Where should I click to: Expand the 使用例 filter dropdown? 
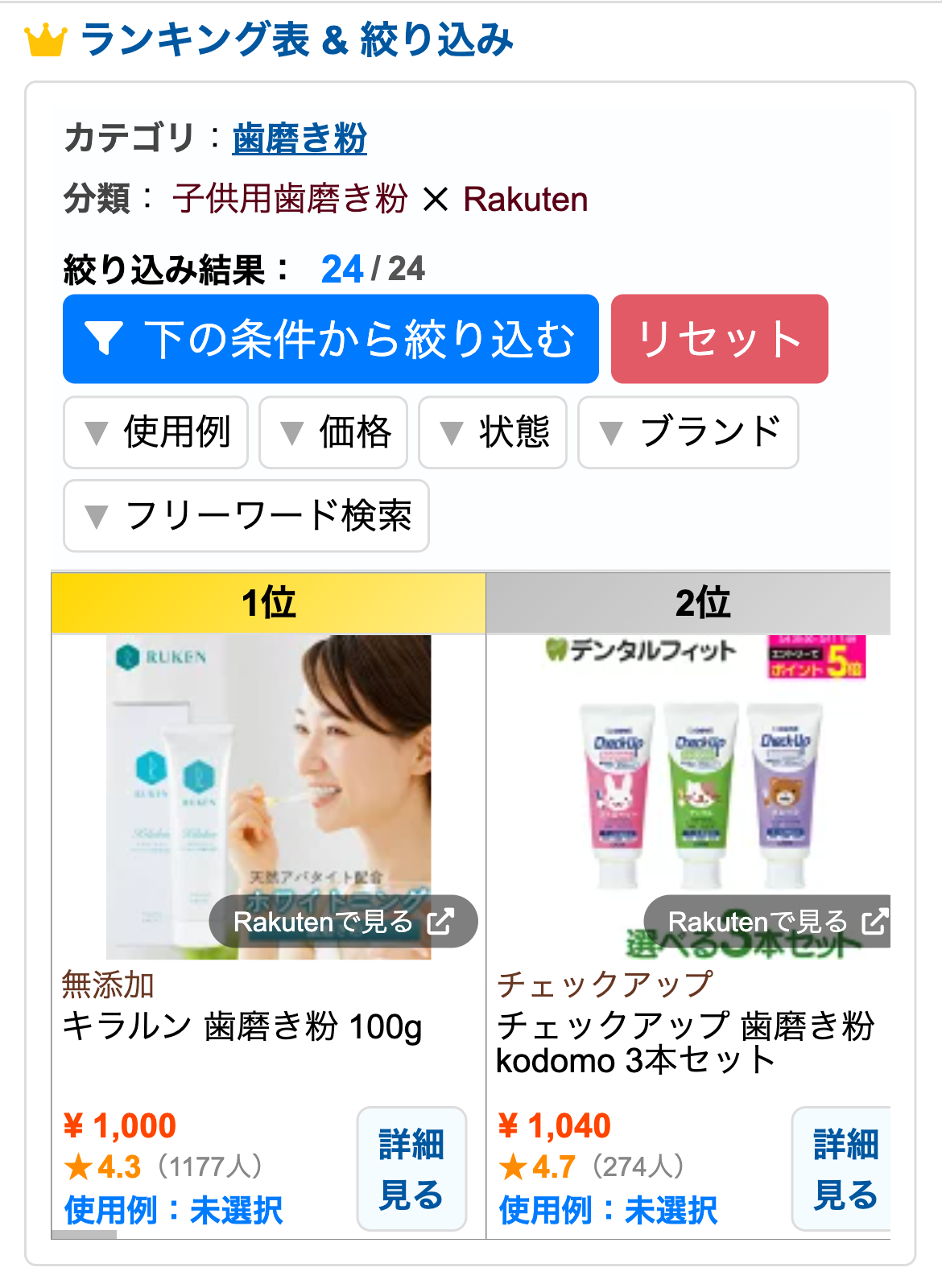(x=155, y=432)
